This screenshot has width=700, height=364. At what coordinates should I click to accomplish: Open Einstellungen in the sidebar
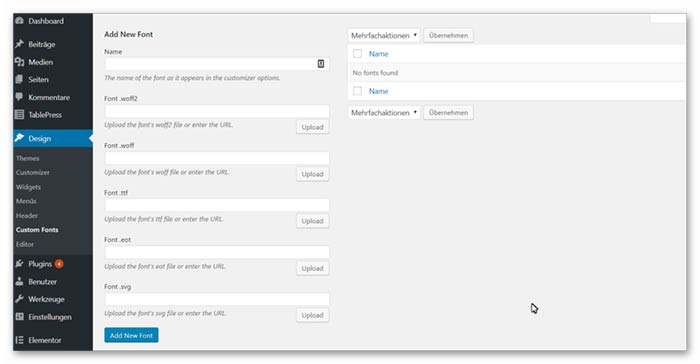53,317
